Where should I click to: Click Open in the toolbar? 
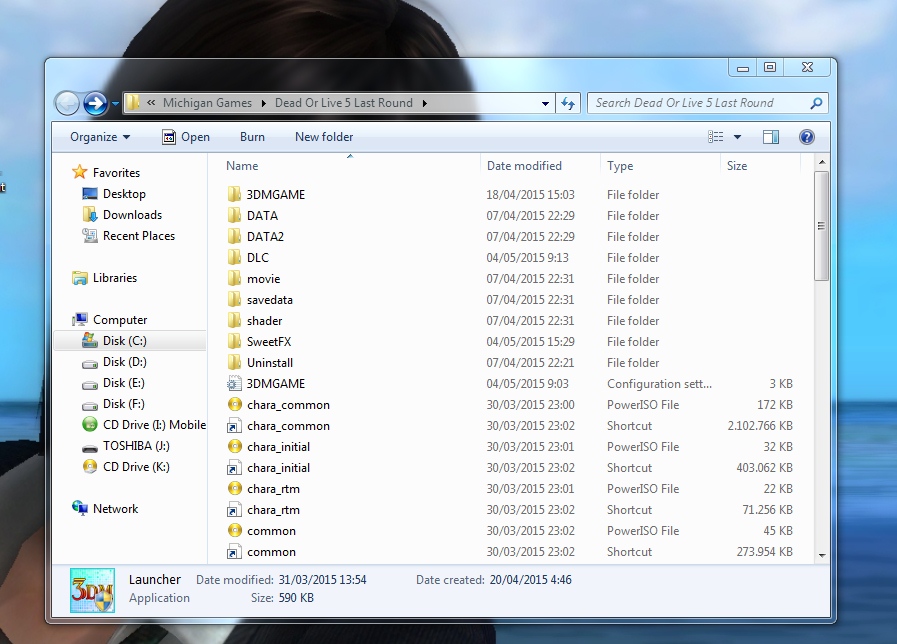186,137
